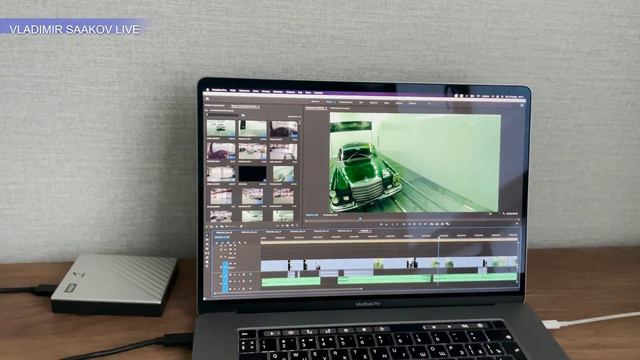Open the Premiere Pro application menu
The height and width of the screenshot is (360, 640).
(219, 90)
